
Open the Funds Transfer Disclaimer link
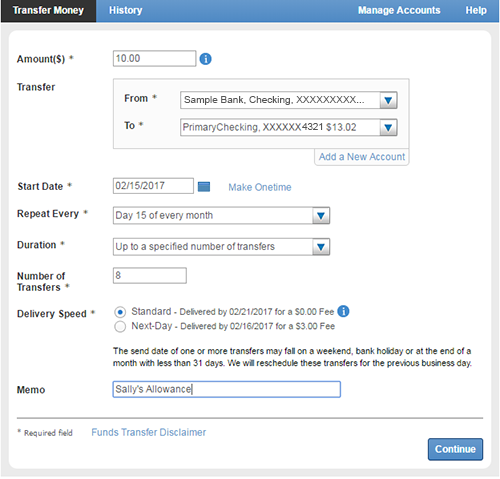(149, 432)
